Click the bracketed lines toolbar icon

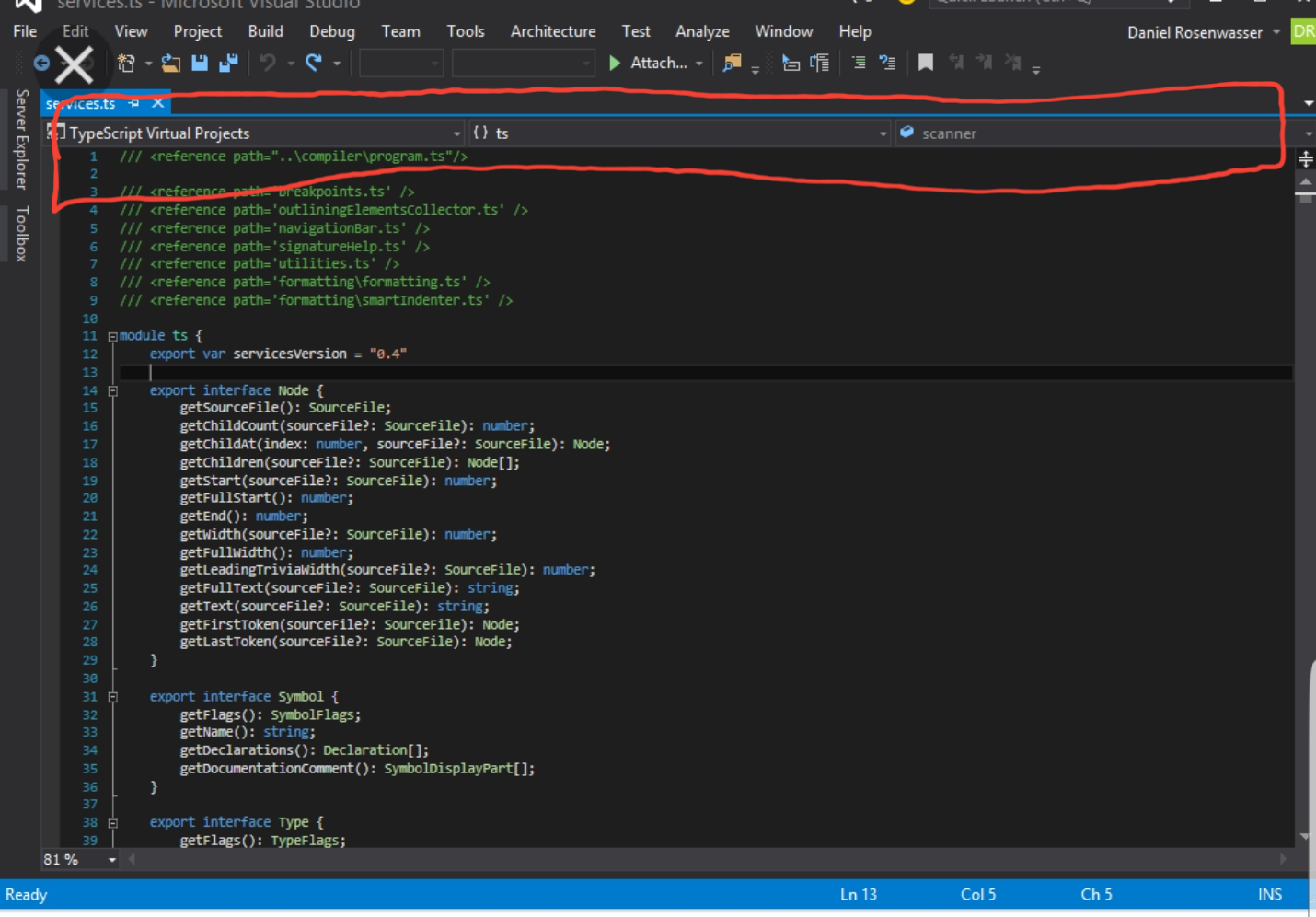point(819,63)
